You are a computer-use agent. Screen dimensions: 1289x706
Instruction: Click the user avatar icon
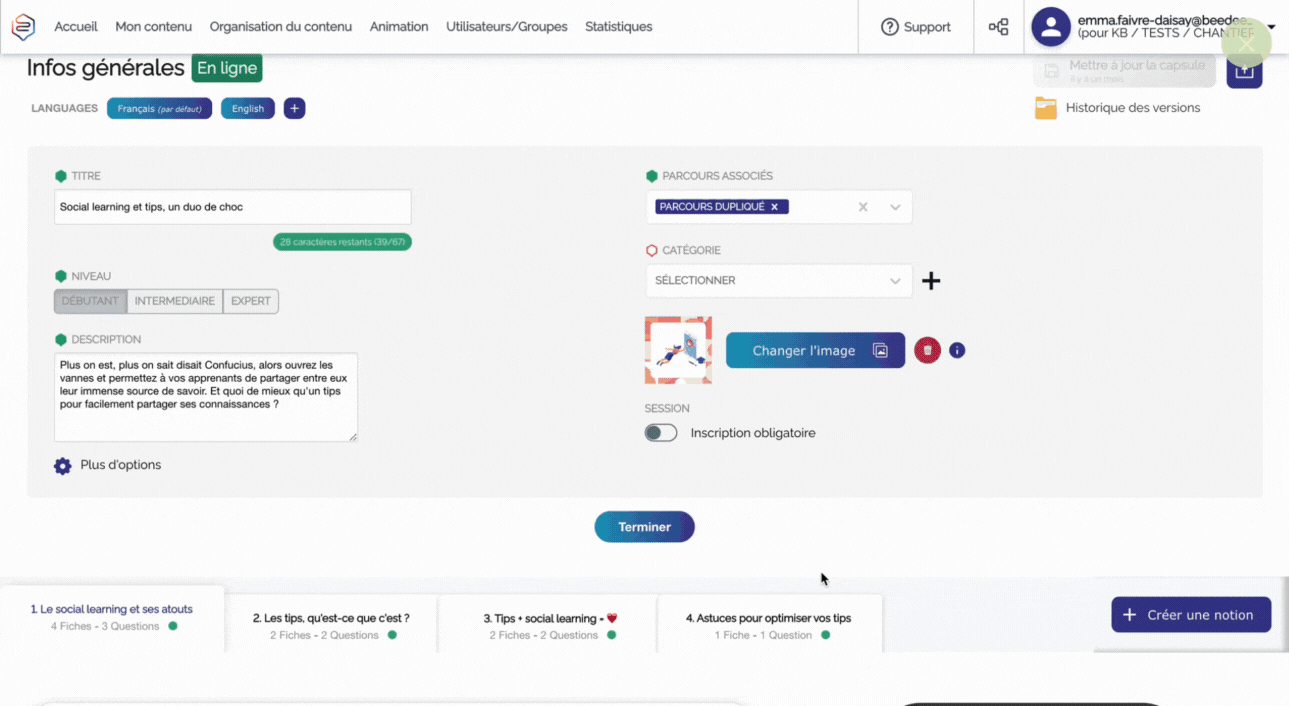click(x=1050, y=27)
